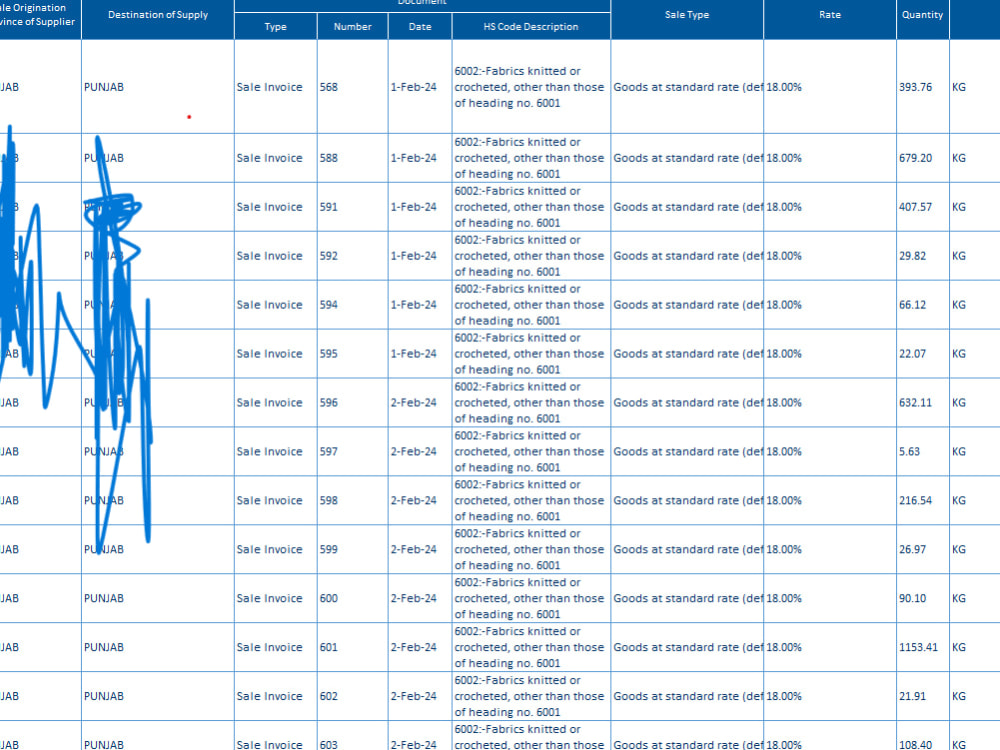The width and height of the screenshot is (1000, 750).
Task: Select invoice number 595 cell
Action: (x=352, y=354)
